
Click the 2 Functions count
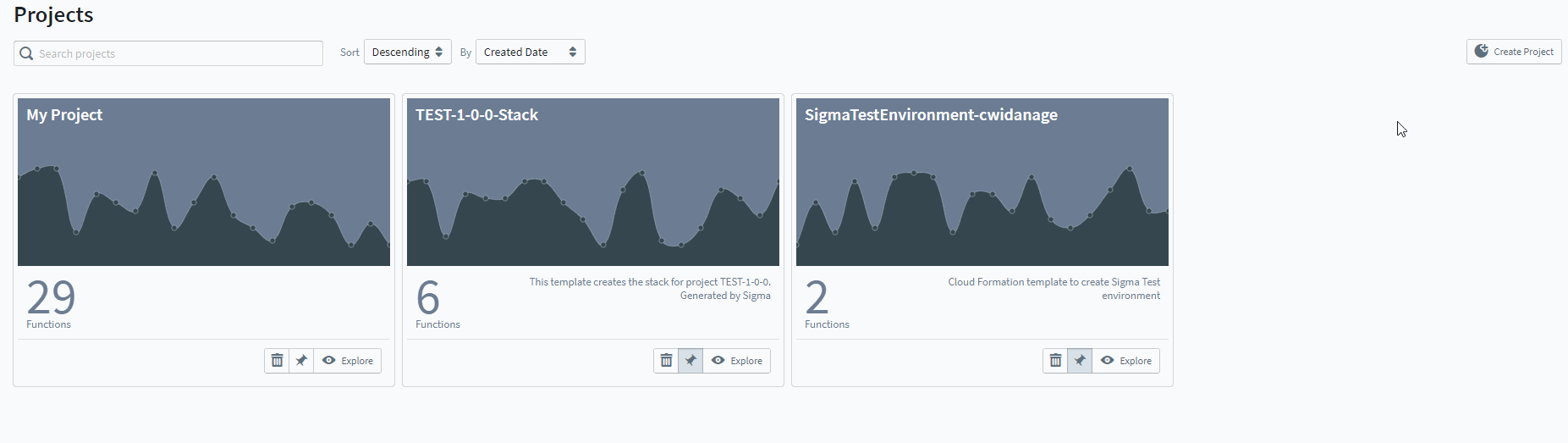827,303
